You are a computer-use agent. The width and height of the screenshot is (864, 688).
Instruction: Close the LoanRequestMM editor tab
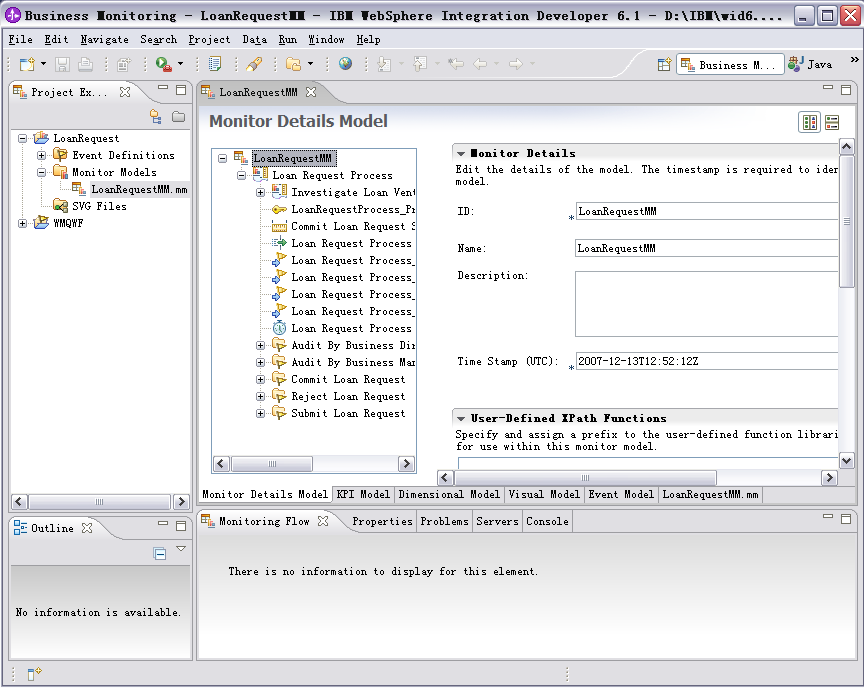tap(311, 92)
